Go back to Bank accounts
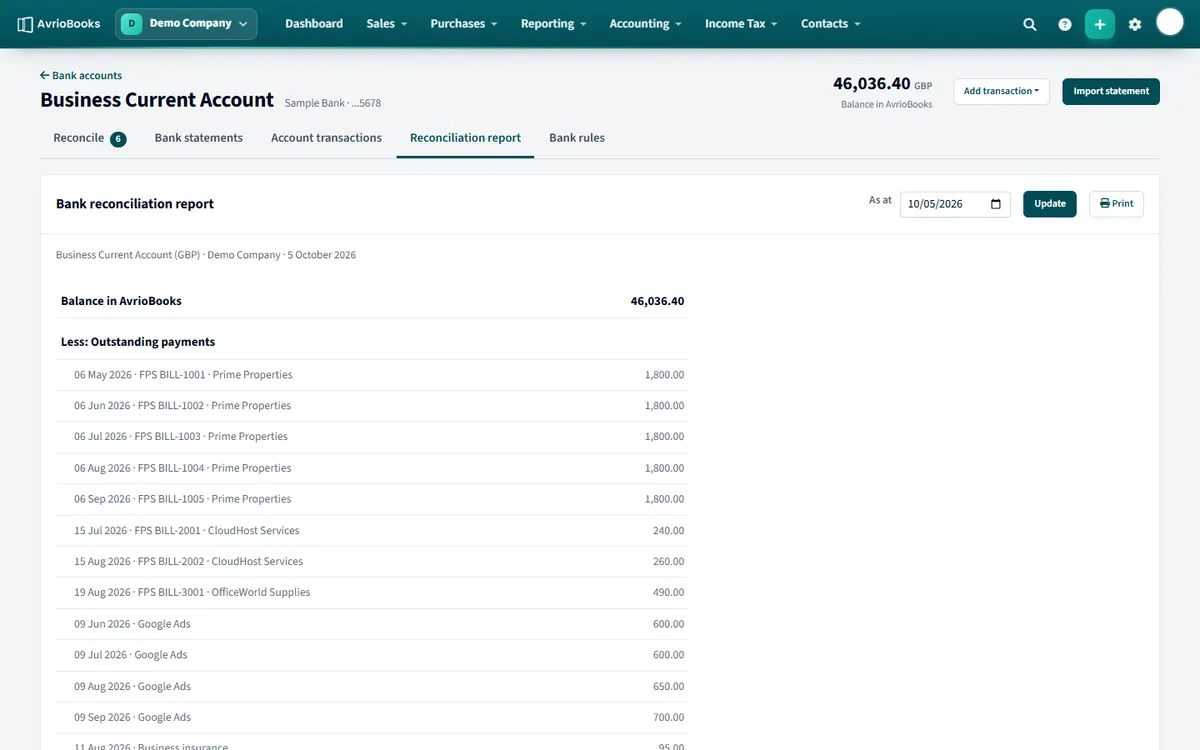The width and height of the screenshot is (1200, 750). point(81,75)
